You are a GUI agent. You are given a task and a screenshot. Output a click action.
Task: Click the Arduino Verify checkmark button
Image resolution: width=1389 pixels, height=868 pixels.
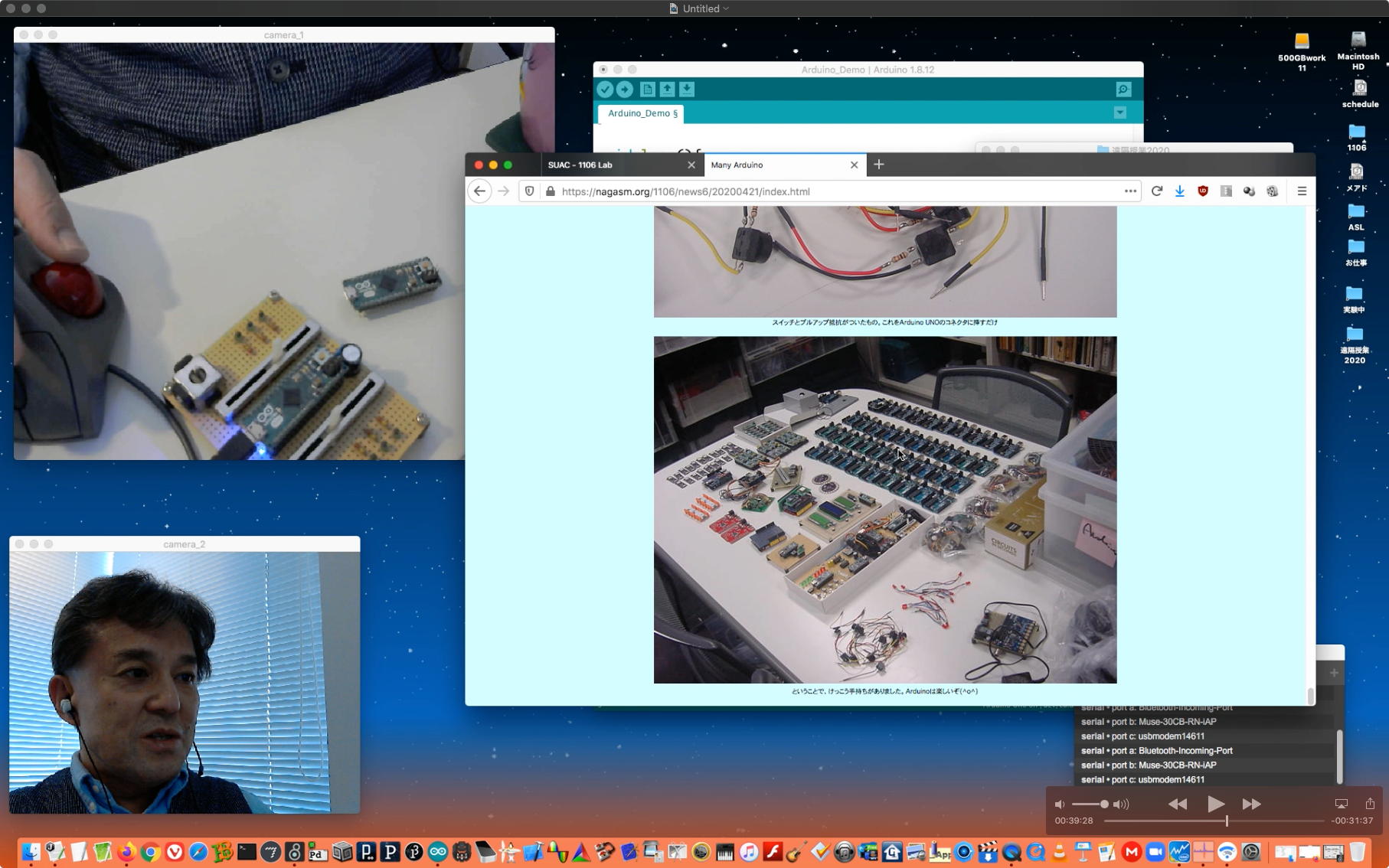click(x=605, y=90)
